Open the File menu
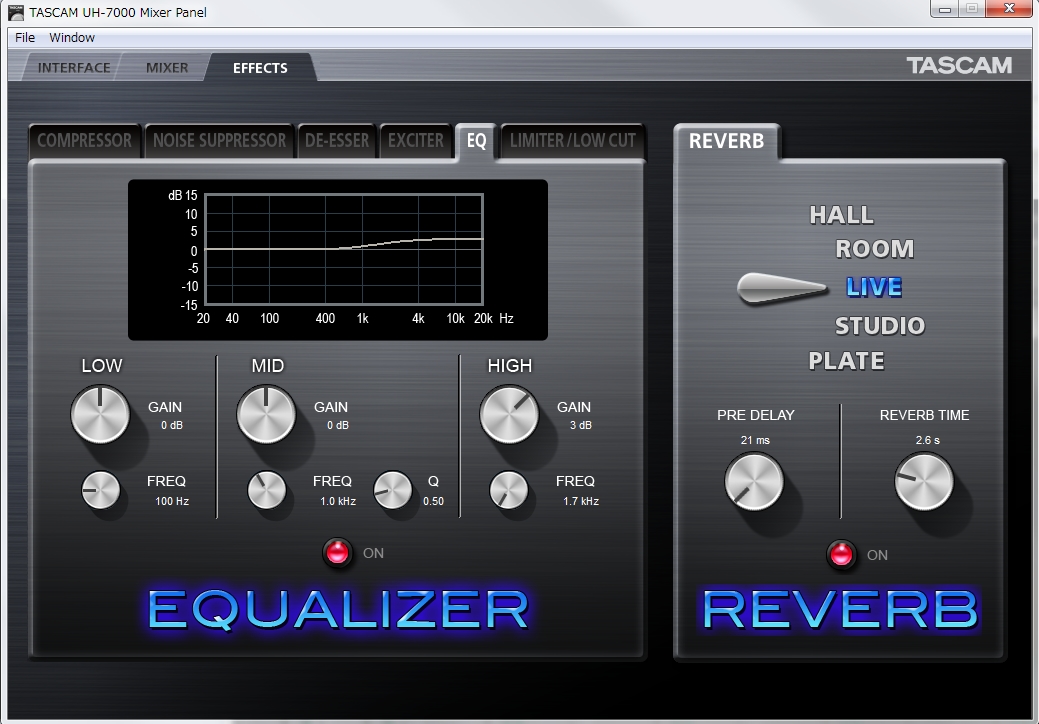This screenshot has height=724, width=1039. point(25,38)
